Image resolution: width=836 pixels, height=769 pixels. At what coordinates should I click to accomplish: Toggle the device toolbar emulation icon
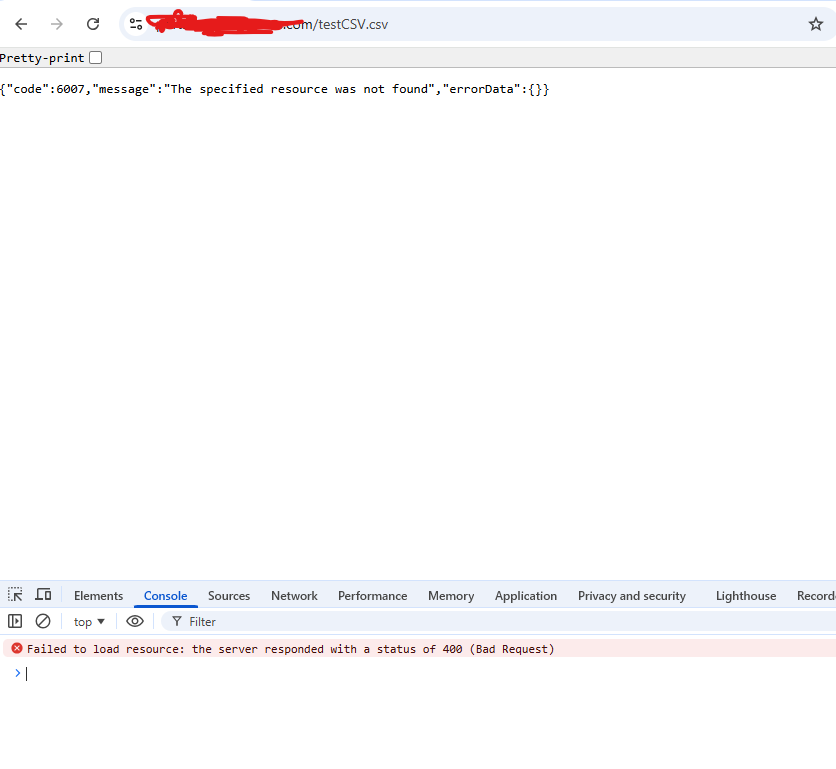(43, 595)
